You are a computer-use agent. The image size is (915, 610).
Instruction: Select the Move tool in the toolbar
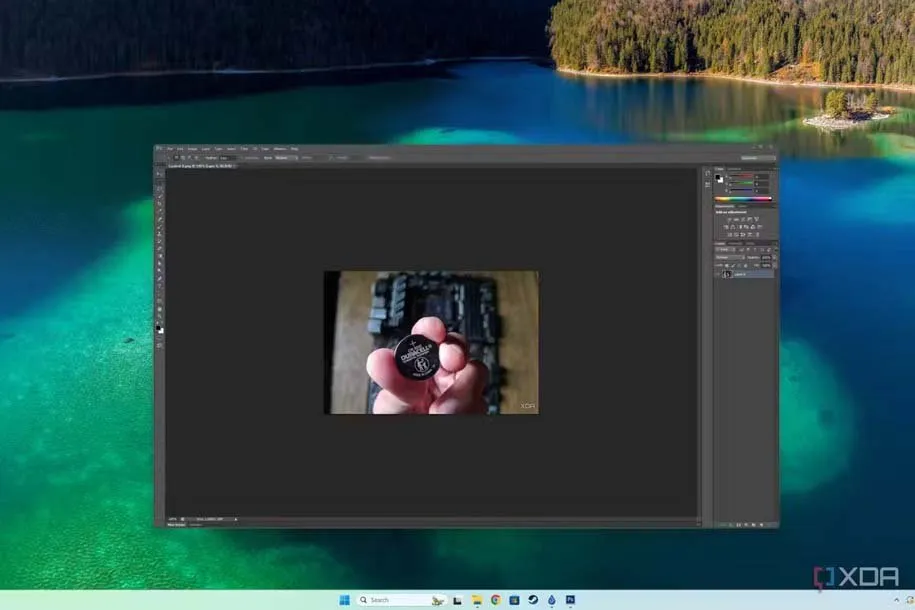pos(160,174)
